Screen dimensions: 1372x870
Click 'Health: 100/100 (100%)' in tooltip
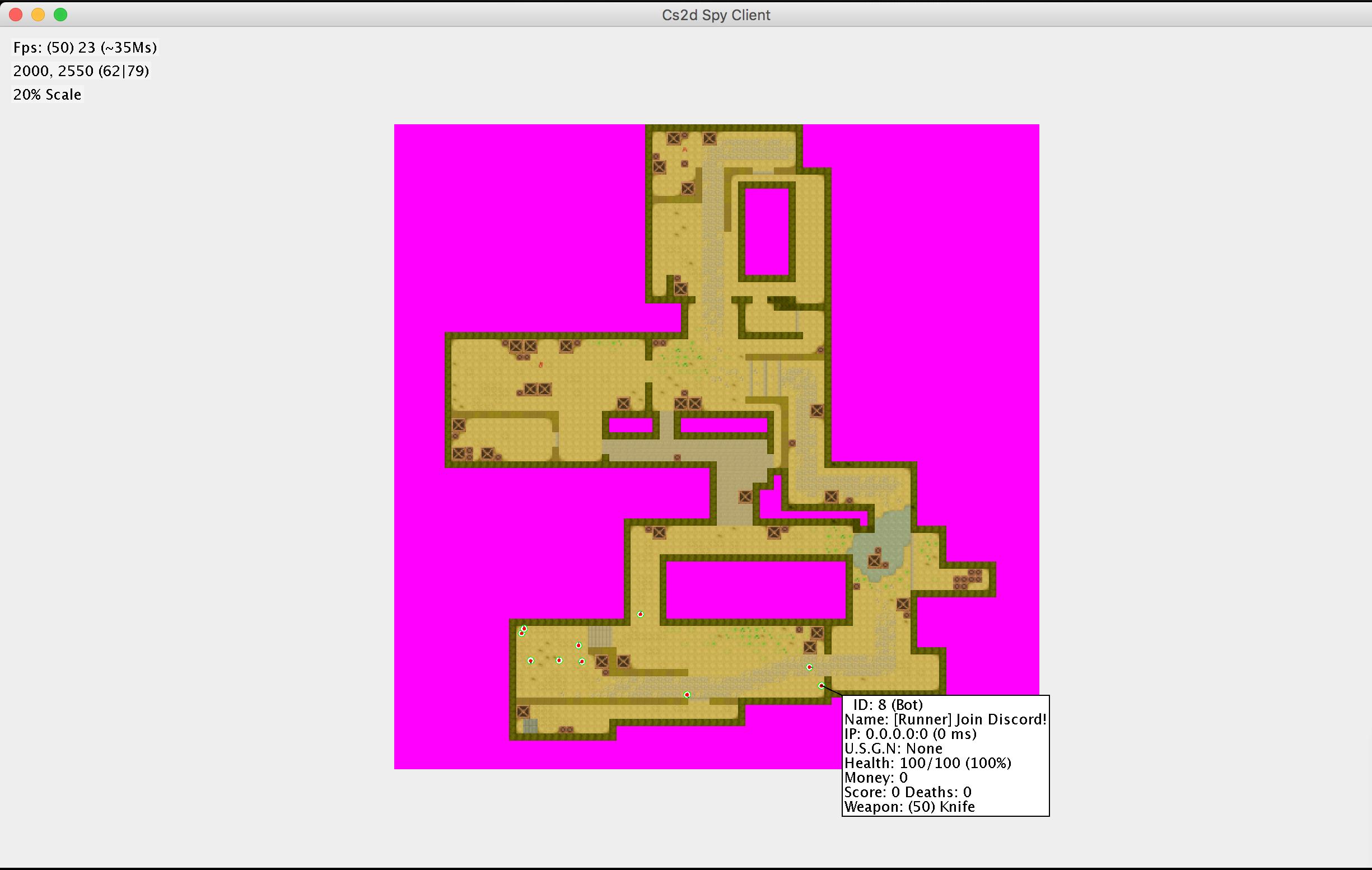point(927,763)
